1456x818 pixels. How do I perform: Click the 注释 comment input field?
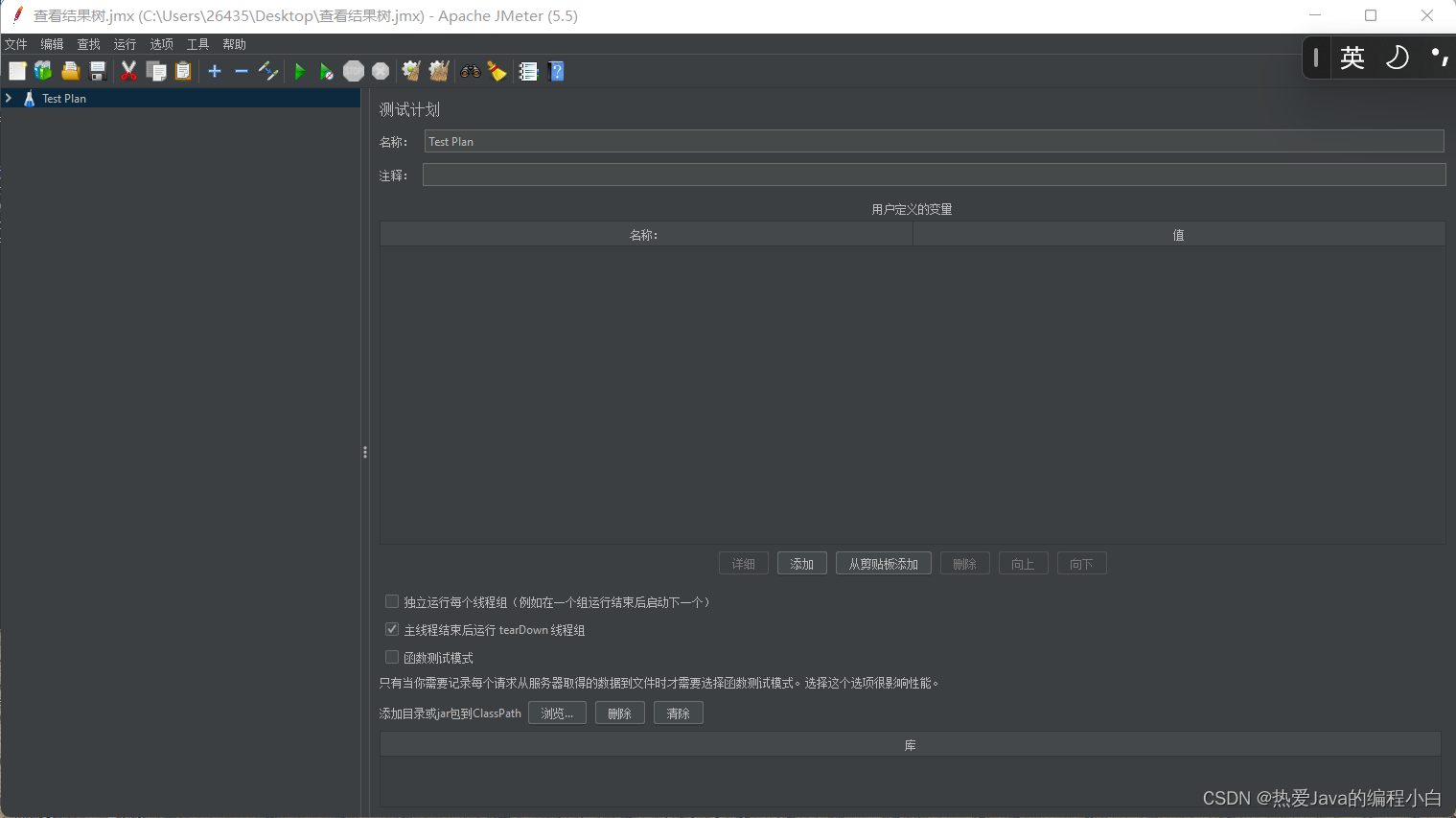point(934,175)
